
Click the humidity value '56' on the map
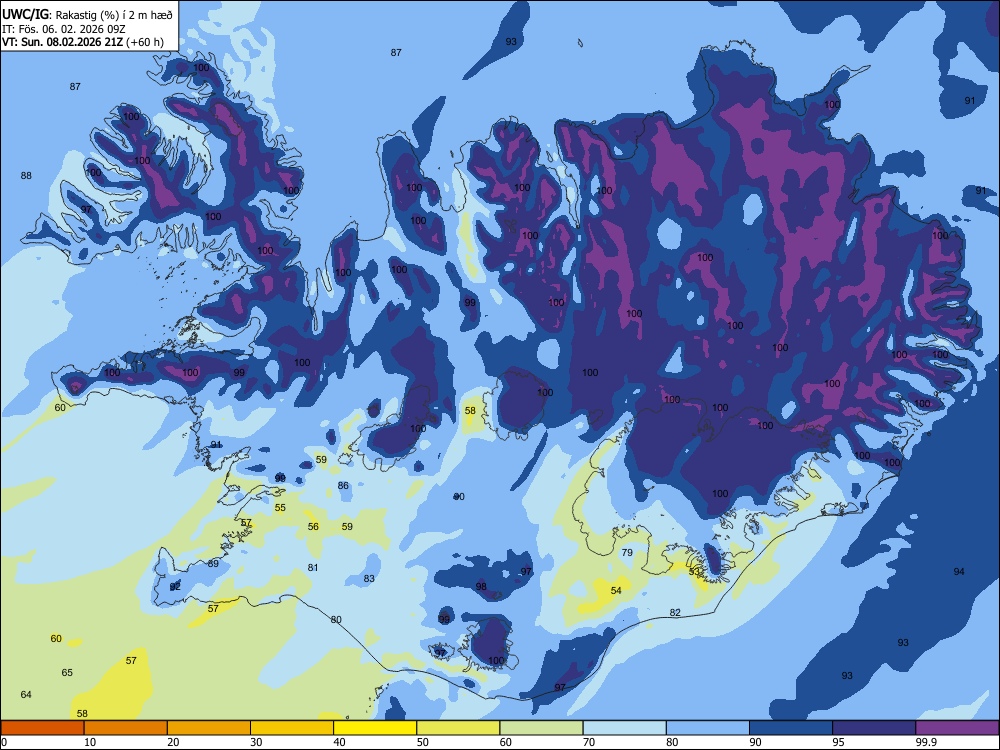coord(313,526)
